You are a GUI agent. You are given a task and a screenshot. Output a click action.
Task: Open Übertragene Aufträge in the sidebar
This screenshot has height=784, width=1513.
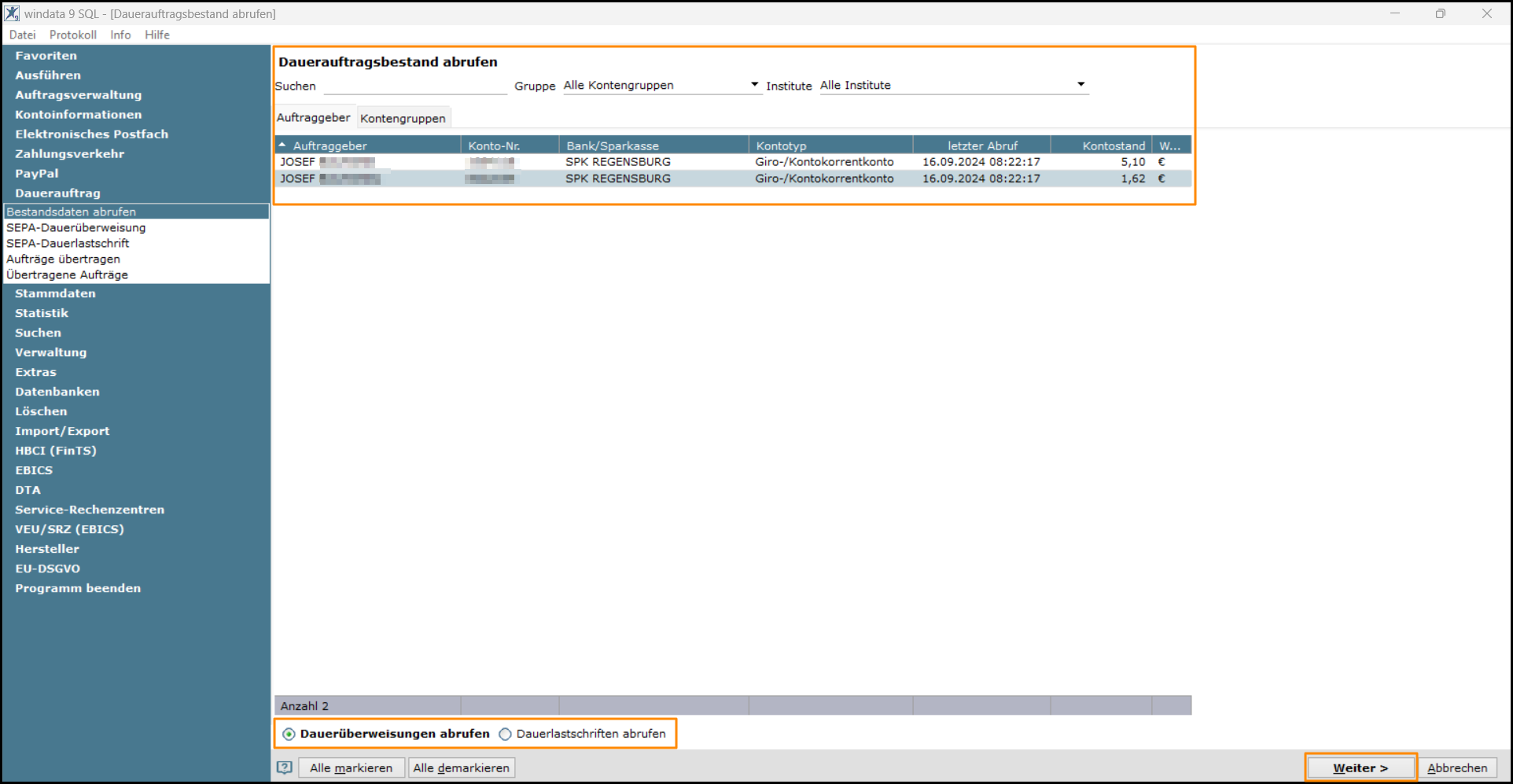[x=67, y=275]
